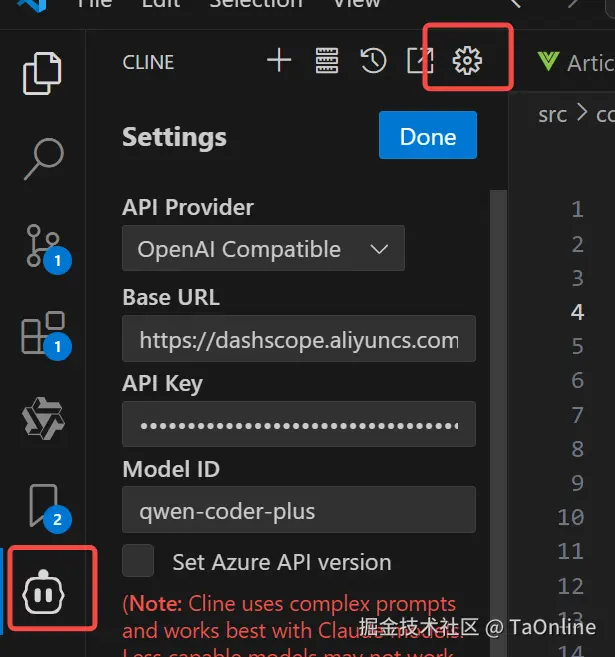Start a new Cline task with plus icon
Viewport: 615px width, 657px height.
(279, 60)
